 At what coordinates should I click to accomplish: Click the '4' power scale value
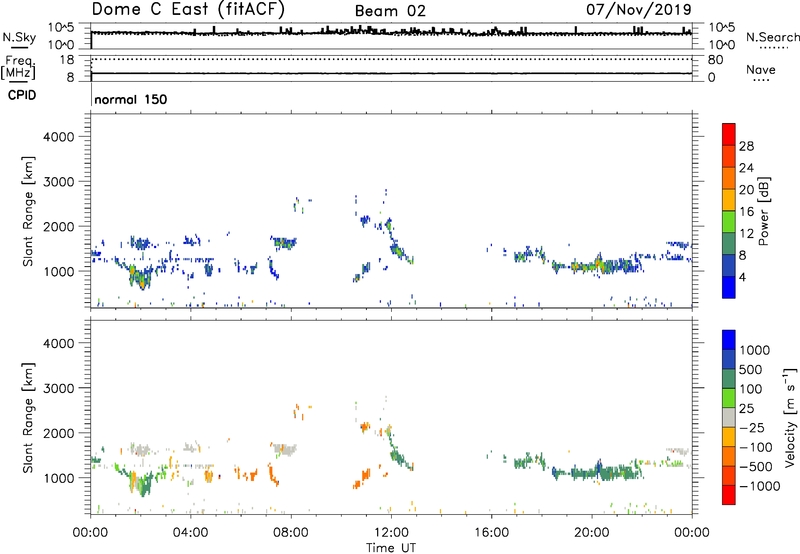click(742, 277)
